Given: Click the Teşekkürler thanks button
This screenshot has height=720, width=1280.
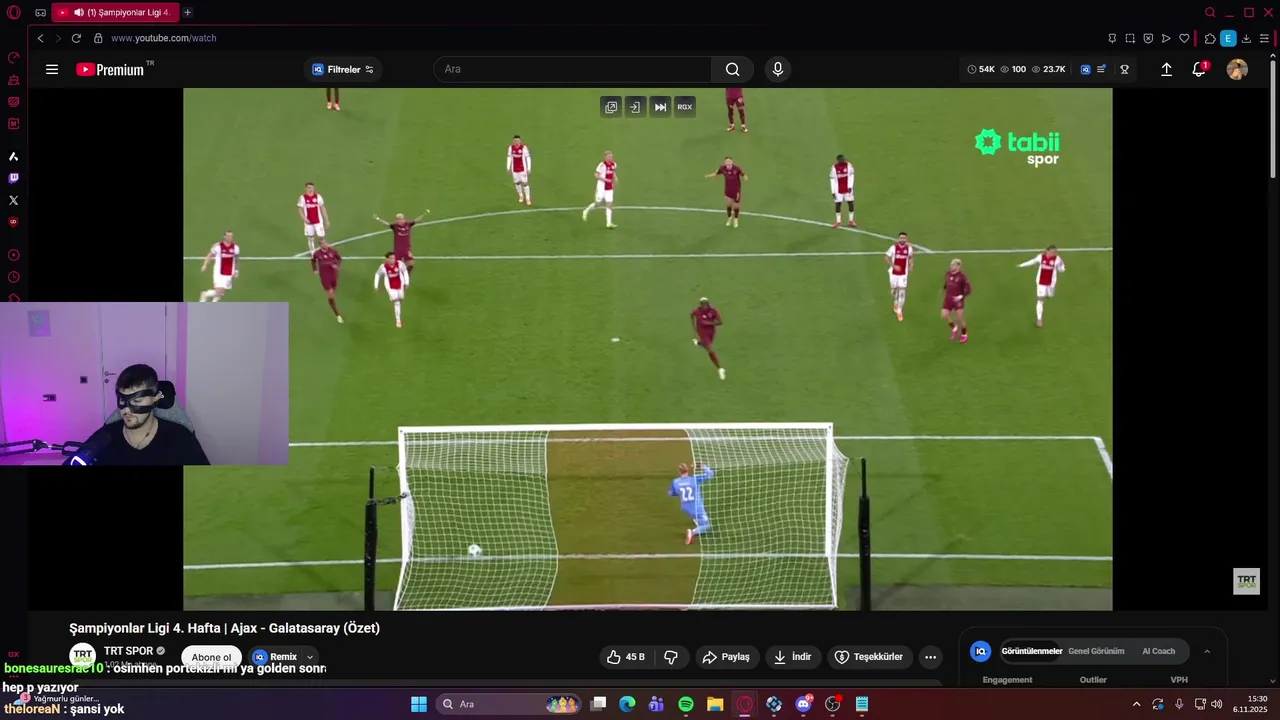Looking at the screenshot, I should click(x=869, y=657).
